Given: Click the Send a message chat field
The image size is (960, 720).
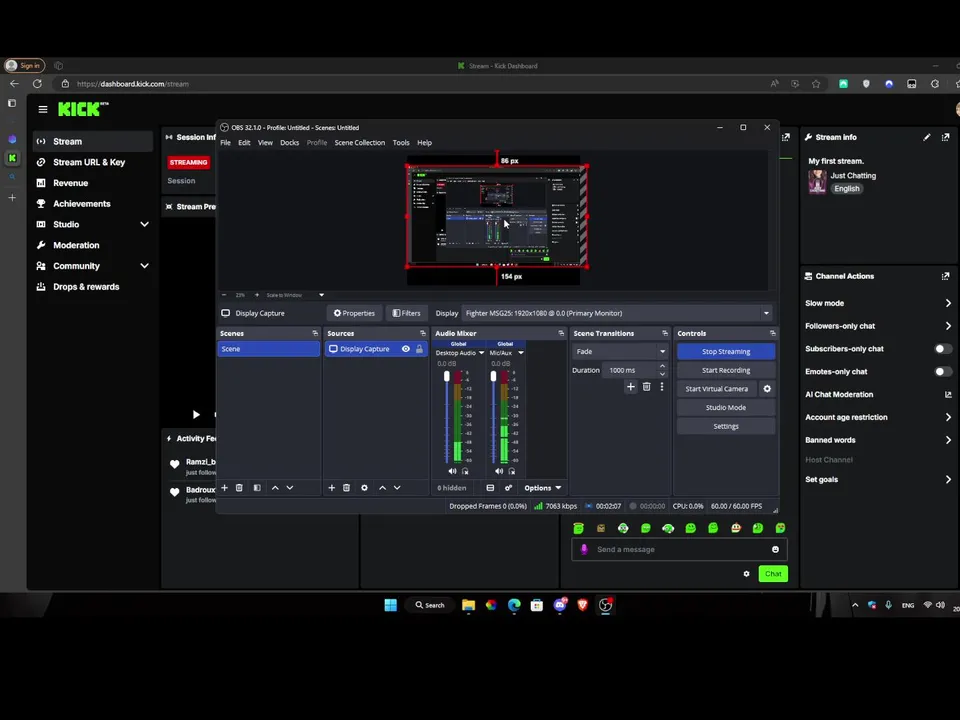Looking at the screenshot, I should tap(680, 549).
